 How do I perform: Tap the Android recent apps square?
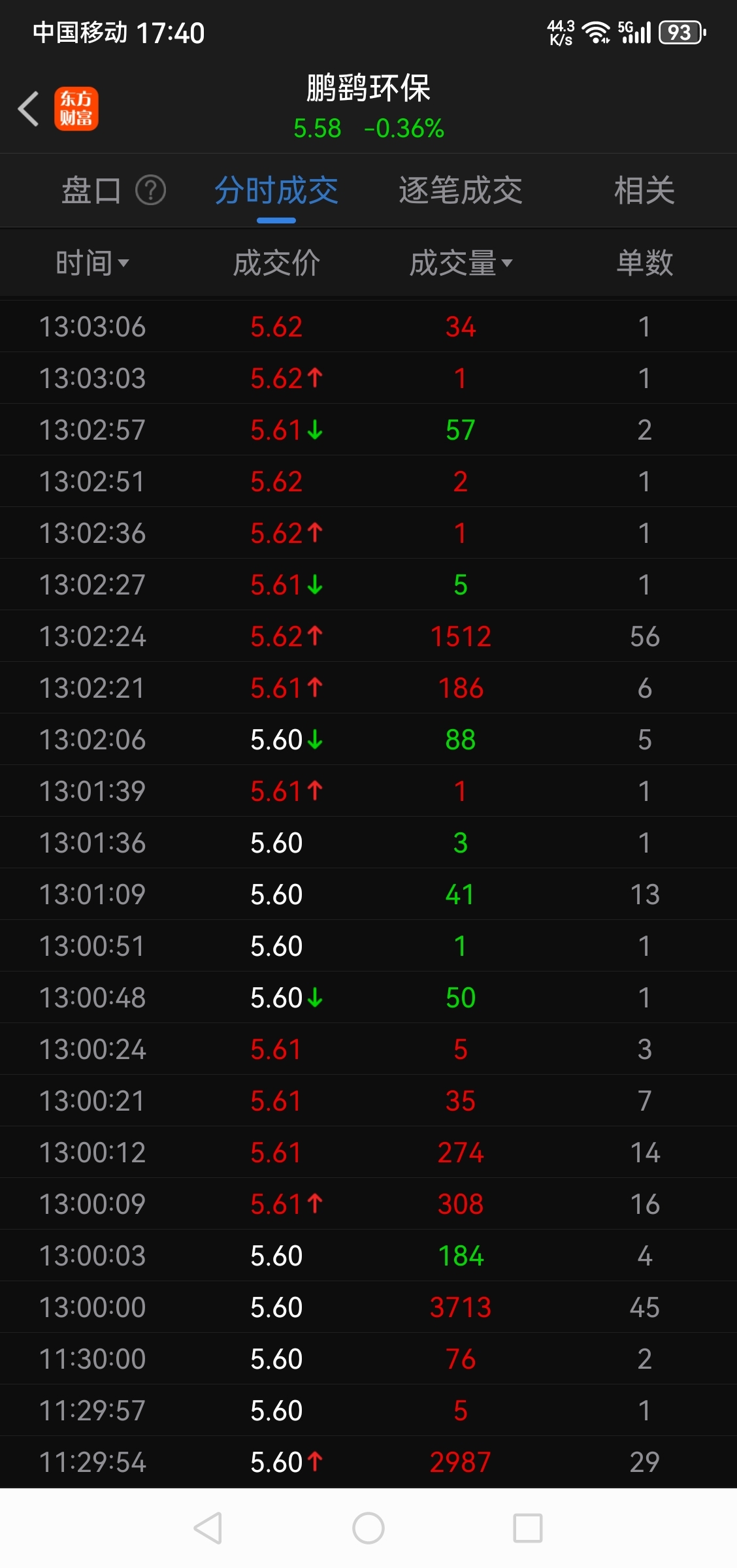click(x=528, y=1528)
